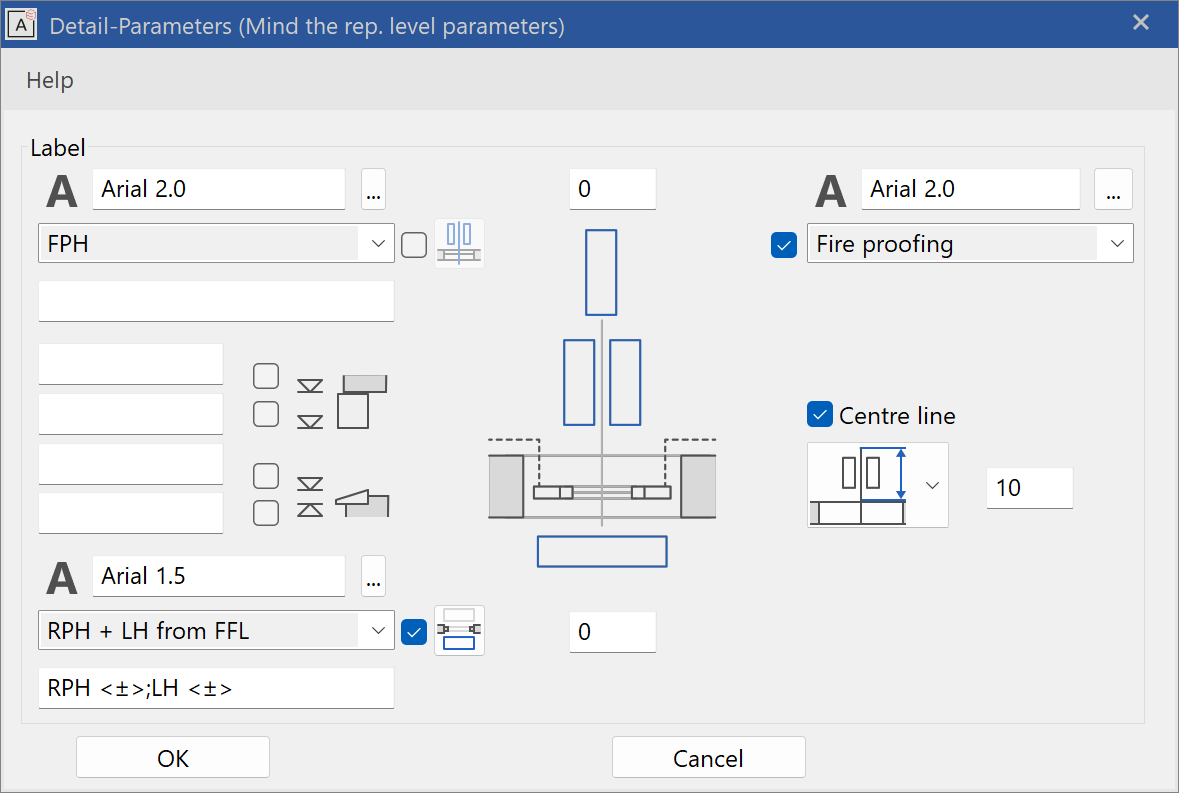Image resolution: width=1179 pixels, height=793 pixels.
Task: Open font browse button above Fire proofing dropdown
Action: pyautogui.click(x=1114, y=189)
